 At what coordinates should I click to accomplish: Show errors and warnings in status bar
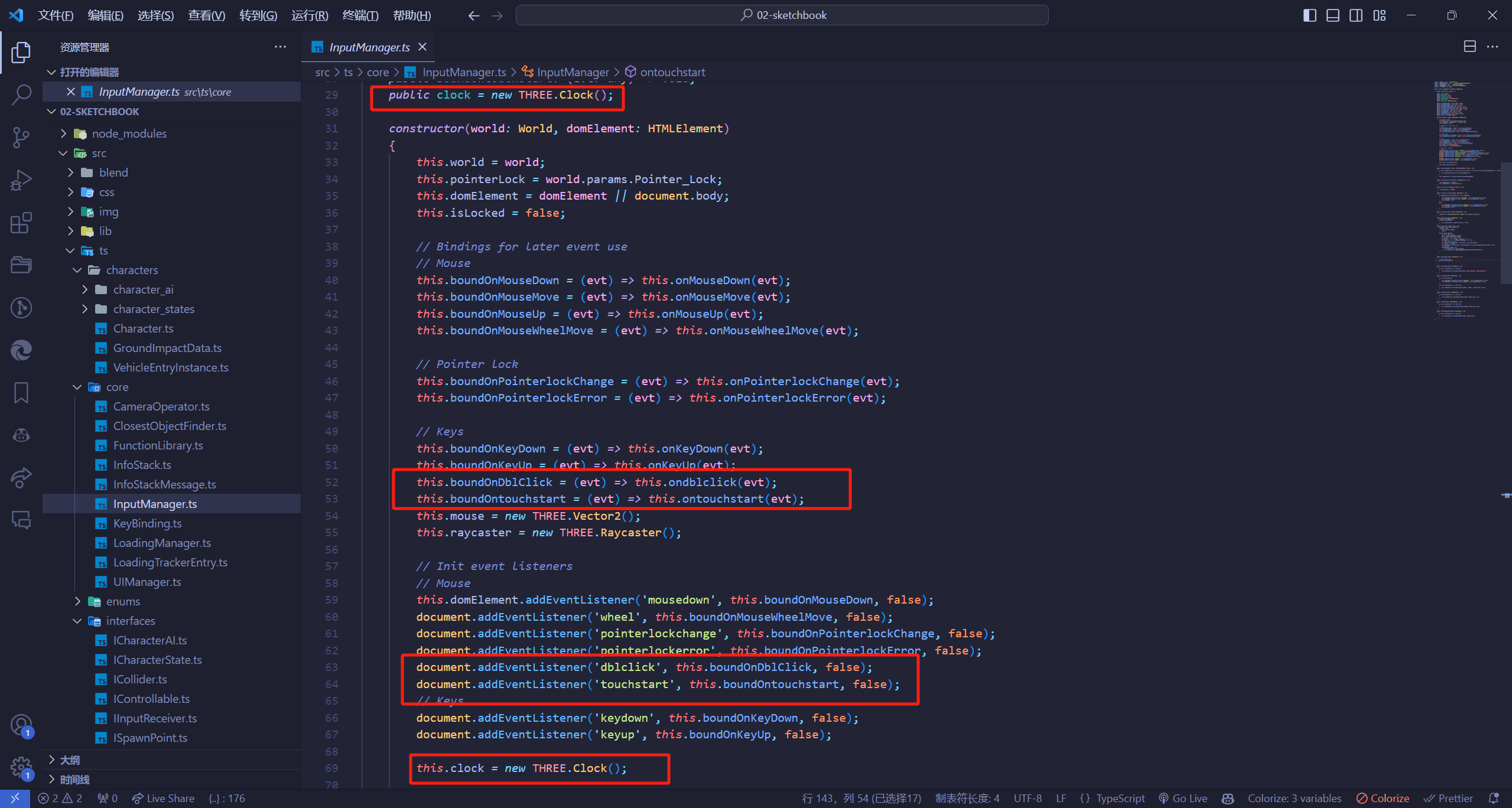coord(60,798)
